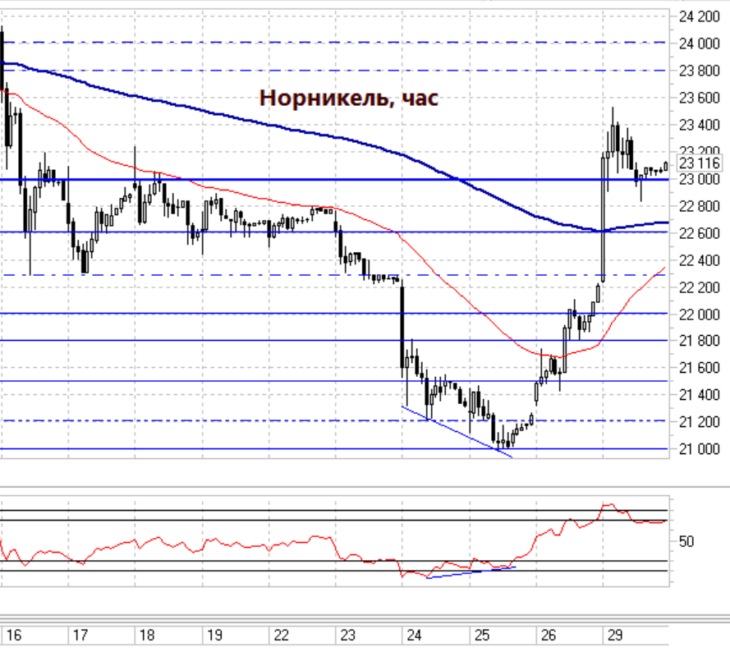Select date 25 on the time axis
The width and height of the screenshot is (730, 661).
[482, 635]
